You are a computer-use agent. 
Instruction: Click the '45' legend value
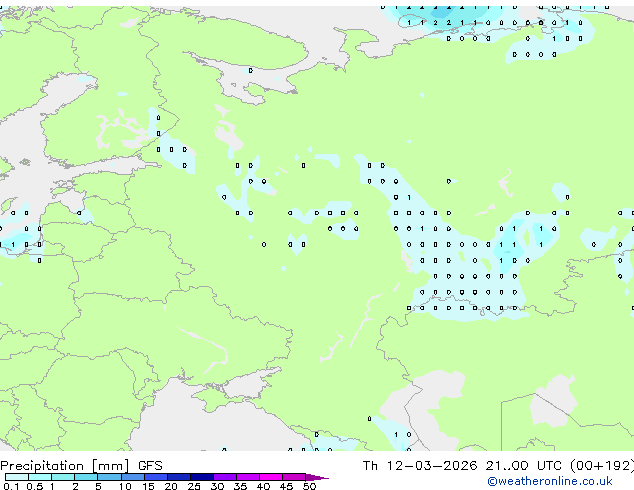[286, 486]
